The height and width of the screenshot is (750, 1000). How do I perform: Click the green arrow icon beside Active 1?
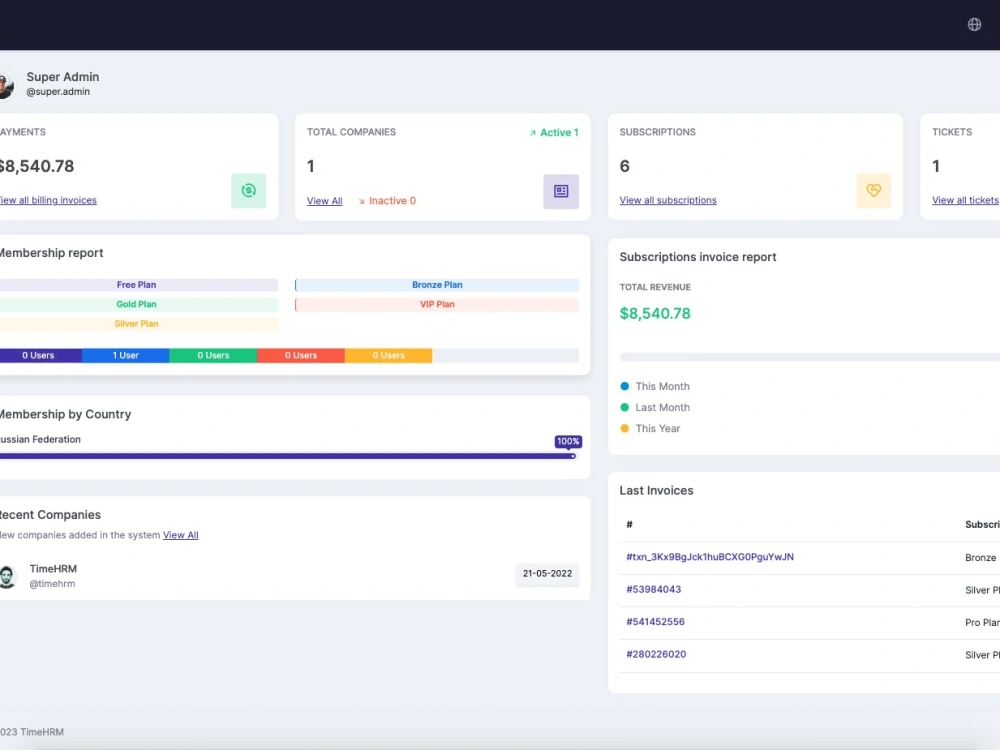point(533,131)
